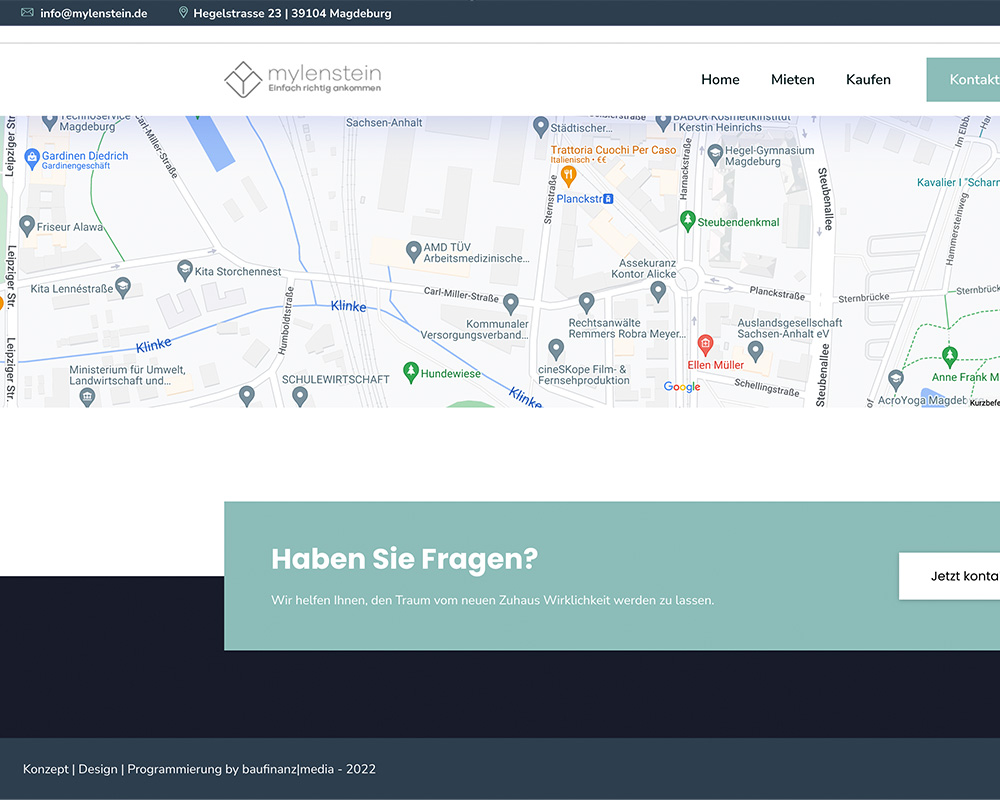The height and width of the screenshot is (800, 1000).
Task: Click the Jetzt kontaktieren button
Action: 950,576
